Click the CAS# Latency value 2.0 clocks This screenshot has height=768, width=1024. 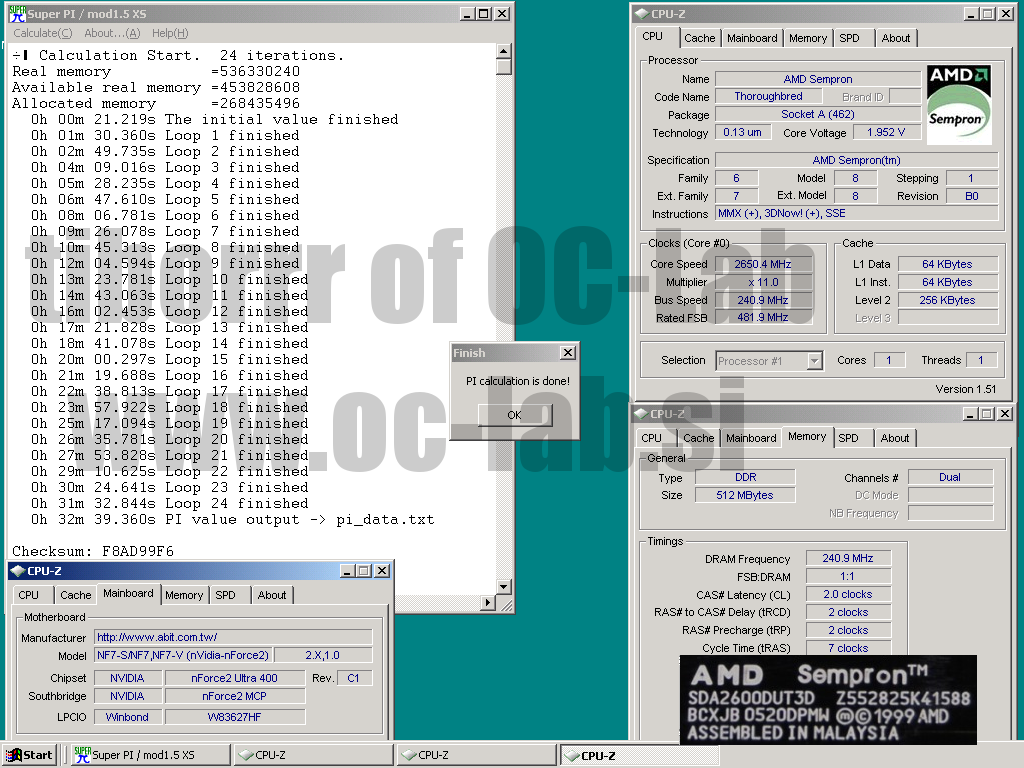tap(848, 594)
